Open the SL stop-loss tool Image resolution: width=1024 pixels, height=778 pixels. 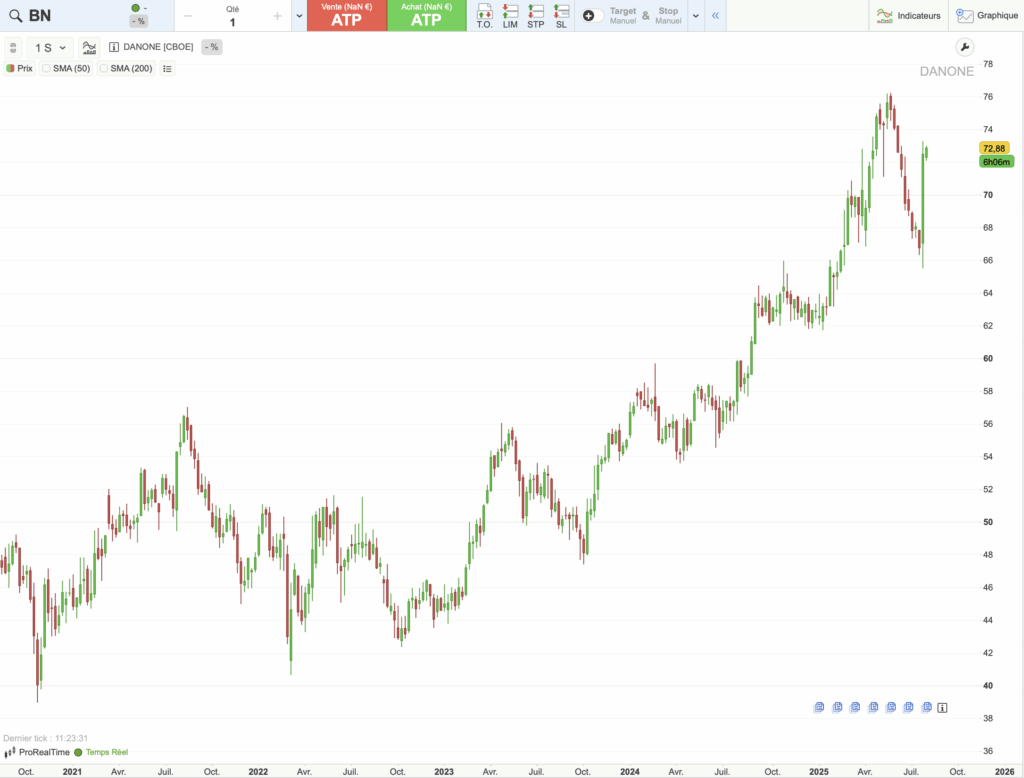[x=561, y=13]
